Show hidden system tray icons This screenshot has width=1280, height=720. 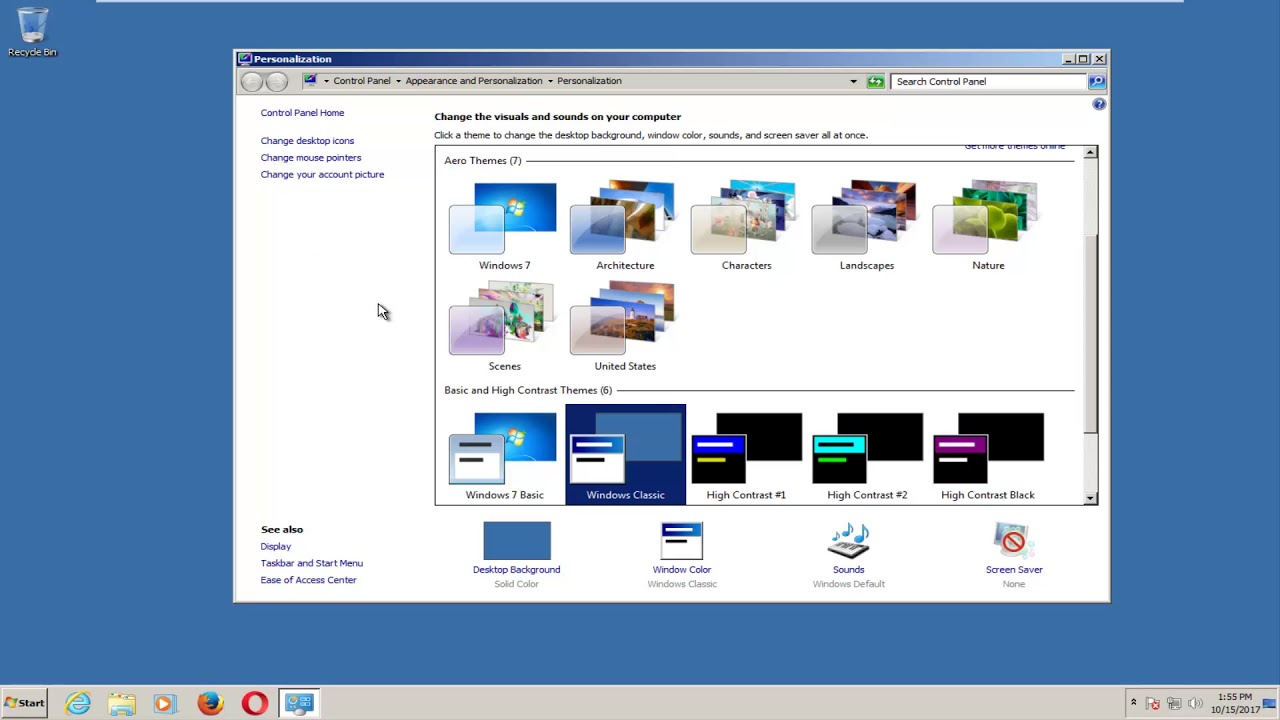point(1133,703)
